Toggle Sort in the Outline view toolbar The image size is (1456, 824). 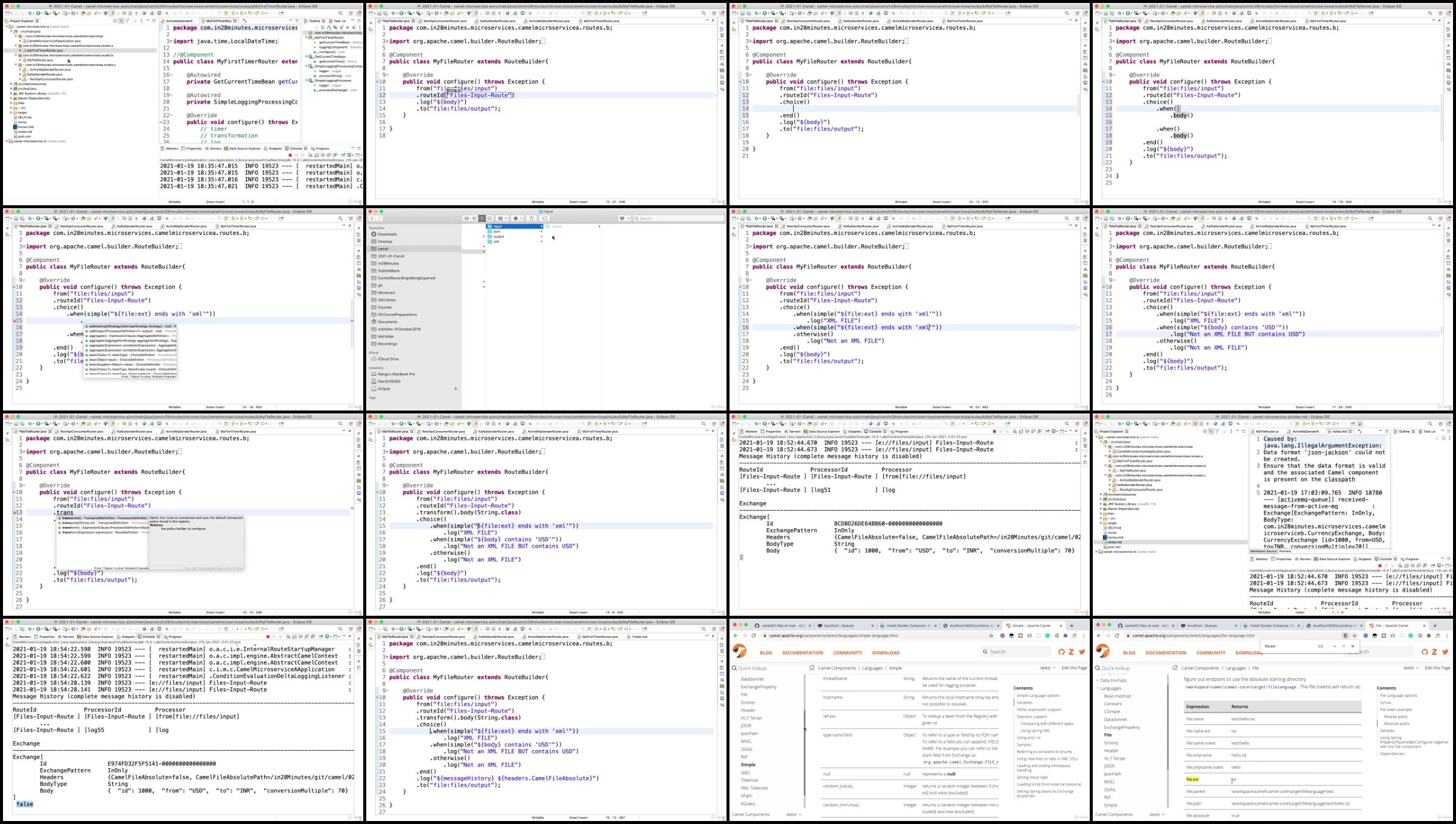coord(329,28)
